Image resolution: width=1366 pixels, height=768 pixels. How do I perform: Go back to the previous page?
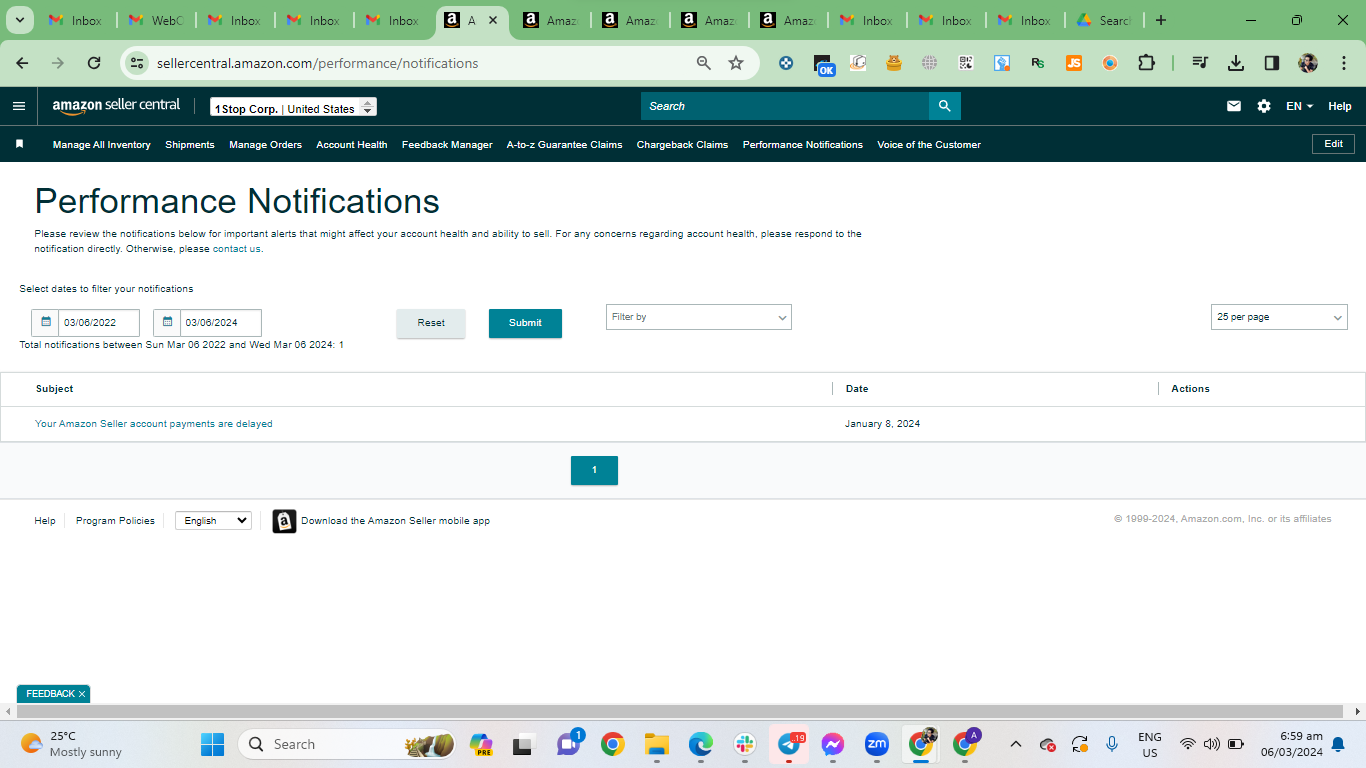tap(23, 63)
